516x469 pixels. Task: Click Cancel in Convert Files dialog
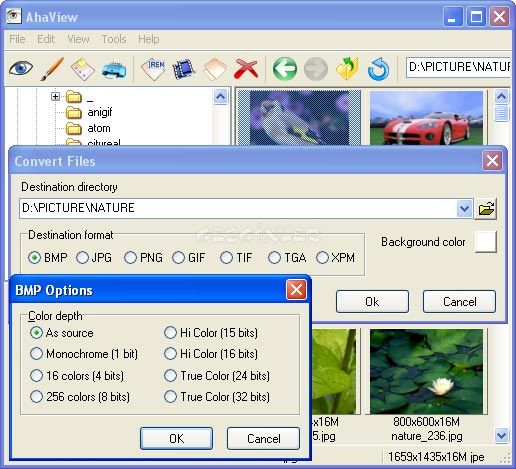point(459,301)
